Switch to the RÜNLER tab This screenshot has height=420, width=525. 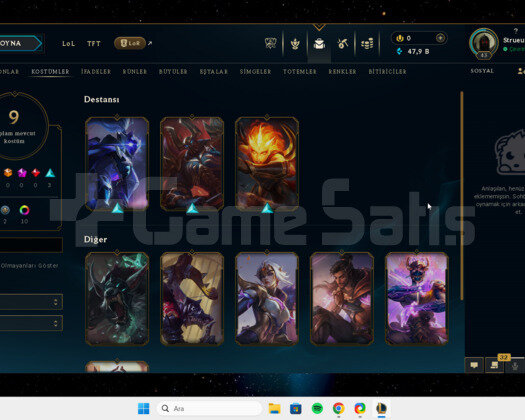(135, 71)
